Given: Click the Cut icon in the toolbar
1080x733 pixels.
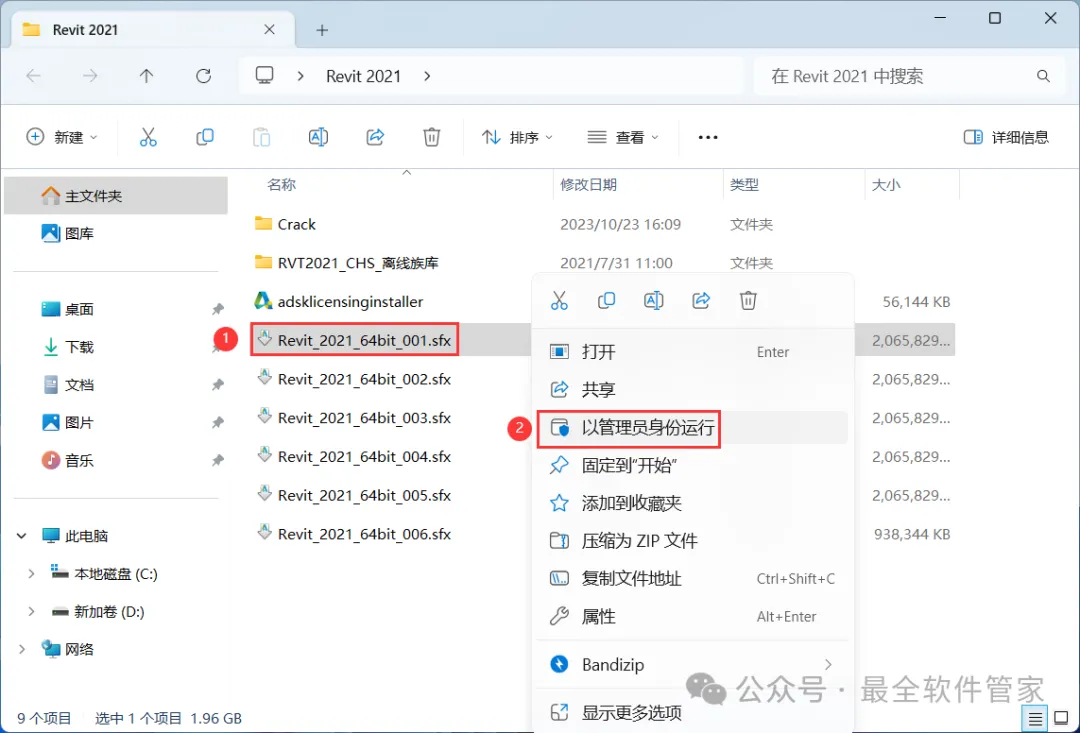Looking at the screenshot, I should [148, 137].
